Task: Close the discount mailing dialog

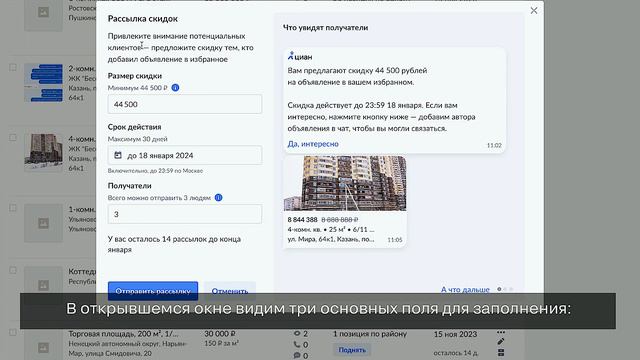Action: click(x=534, y=11)
